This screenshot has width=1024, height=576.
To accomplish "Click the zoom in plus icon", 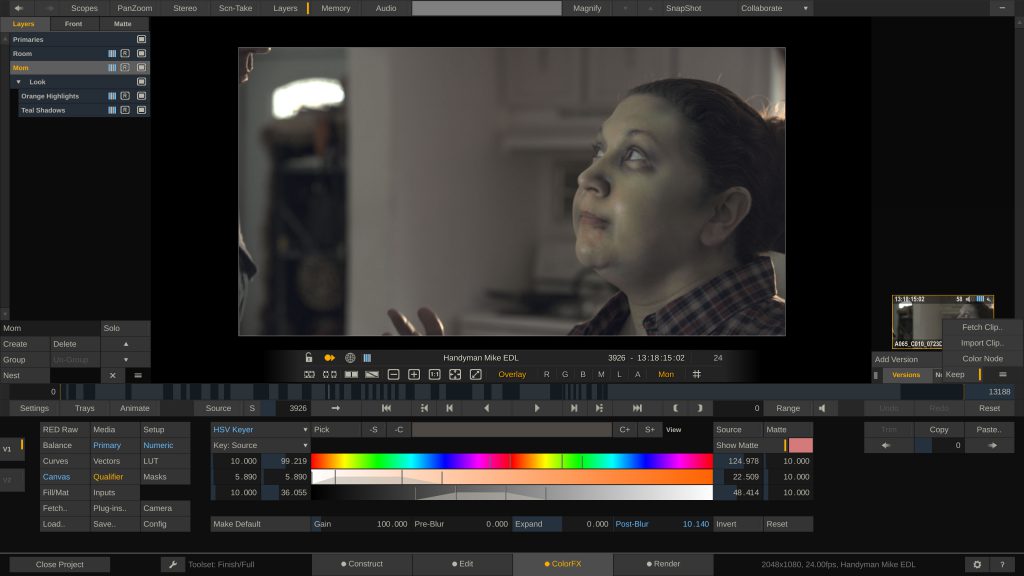I will (414, 374).
